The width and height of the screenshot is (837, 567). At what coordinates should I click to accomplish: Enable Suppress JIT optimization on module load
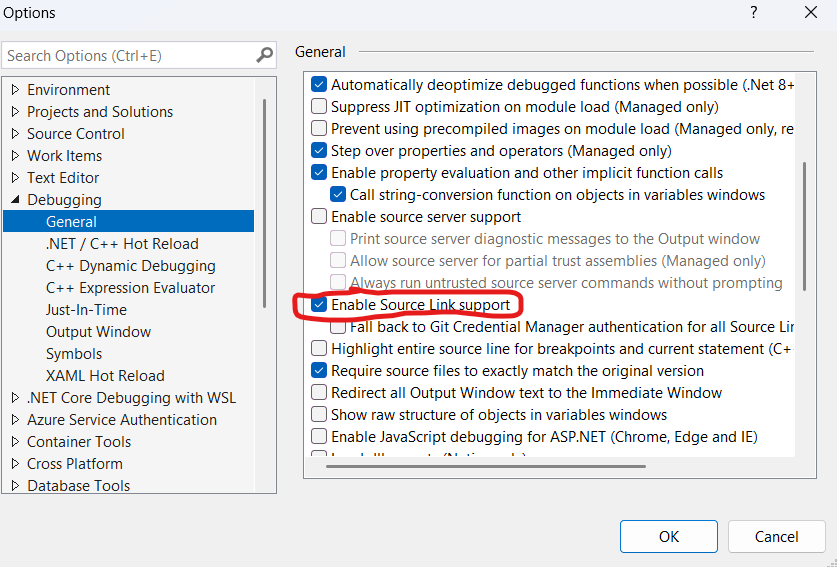coord(319,106)
